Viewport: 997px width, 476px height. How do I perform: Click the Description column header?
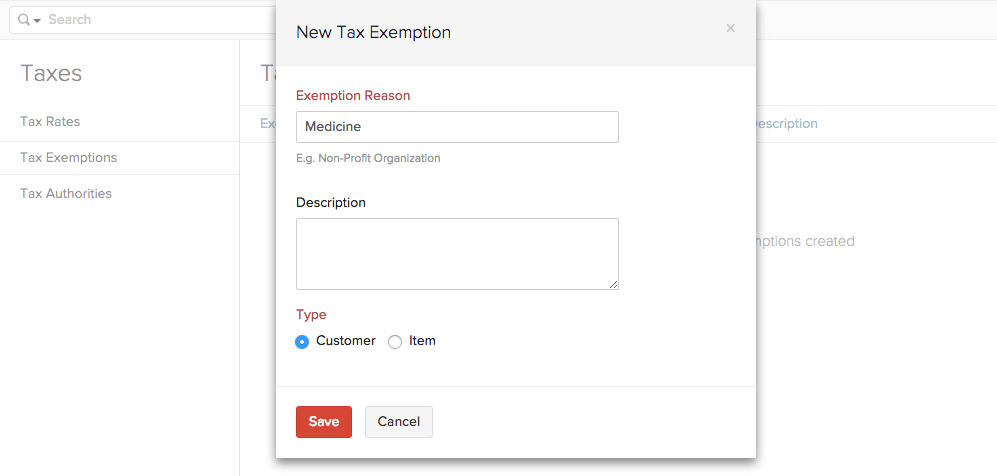(x=784, y=124)
